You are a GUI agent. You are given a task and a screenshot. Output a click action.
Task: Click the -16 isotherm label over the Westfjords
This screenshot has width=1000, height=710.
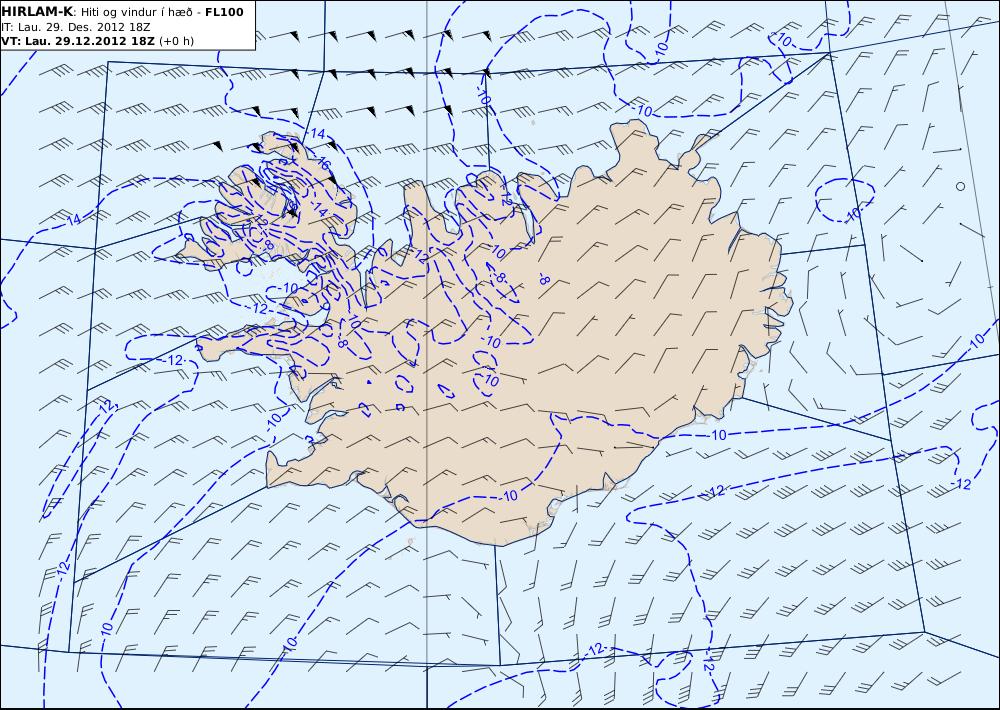(x=322, y=163)
